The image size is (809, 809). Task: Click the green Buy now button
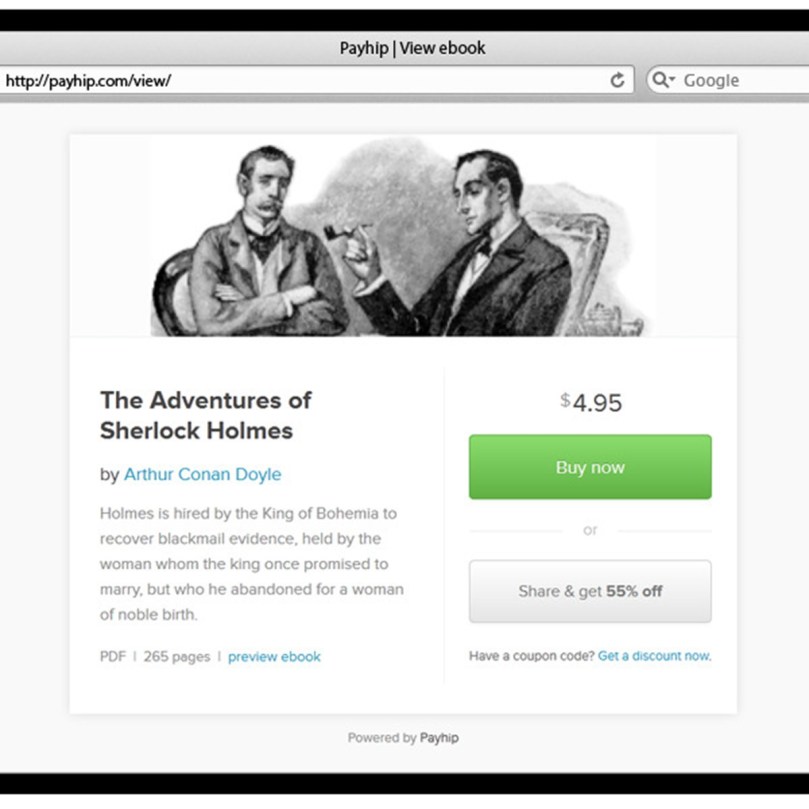(590, 467)
